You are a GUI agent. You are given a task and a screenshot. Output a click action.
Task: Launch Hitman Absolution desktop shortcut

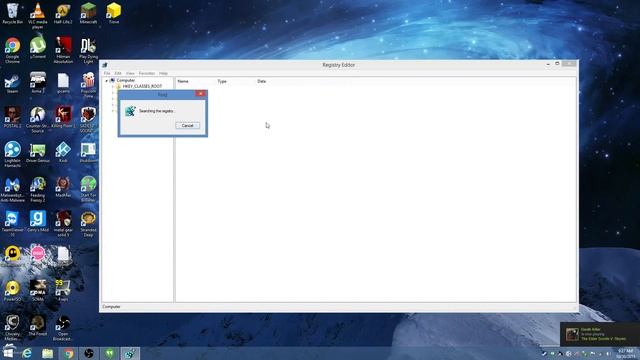tap(63, 51)
